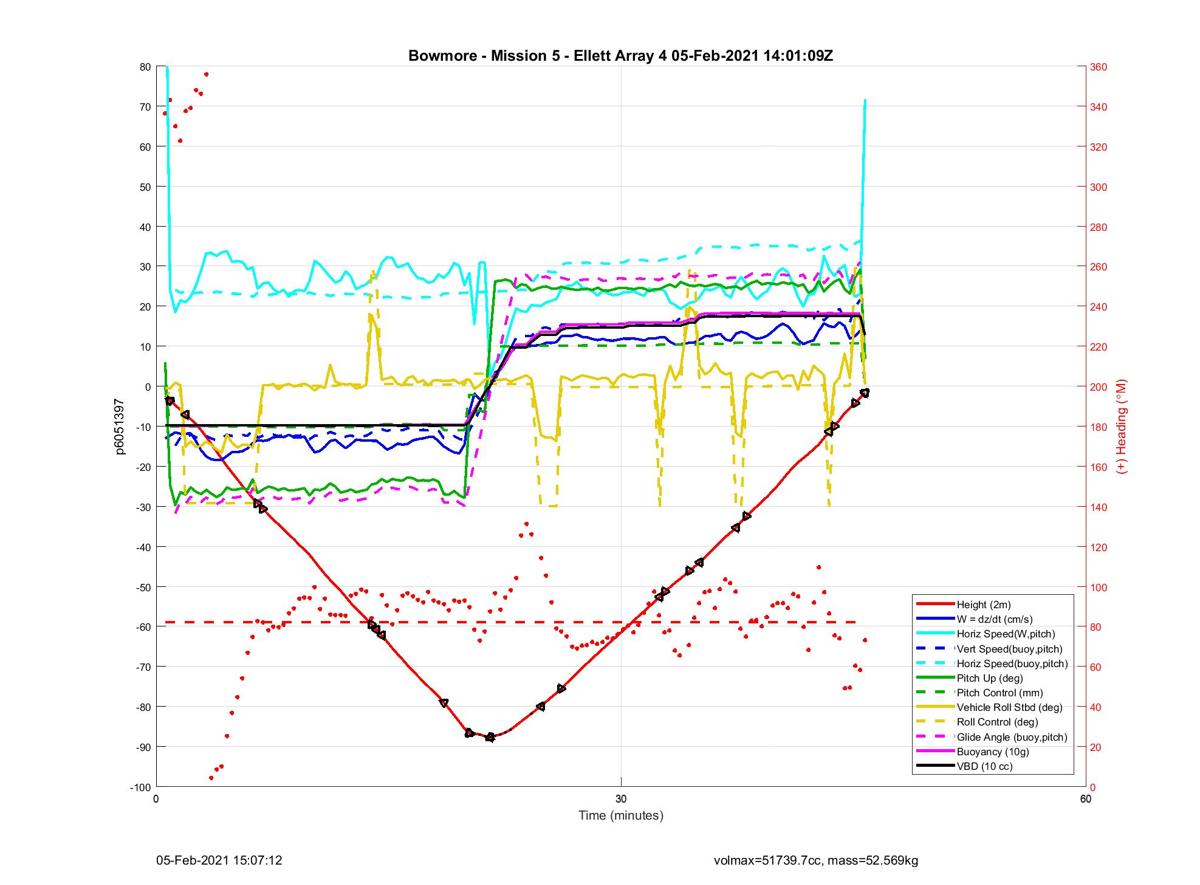Click the red line sample beside 'Height (2m)'
The width and height of the screenshot is (1200, 885).
(934, 605)
